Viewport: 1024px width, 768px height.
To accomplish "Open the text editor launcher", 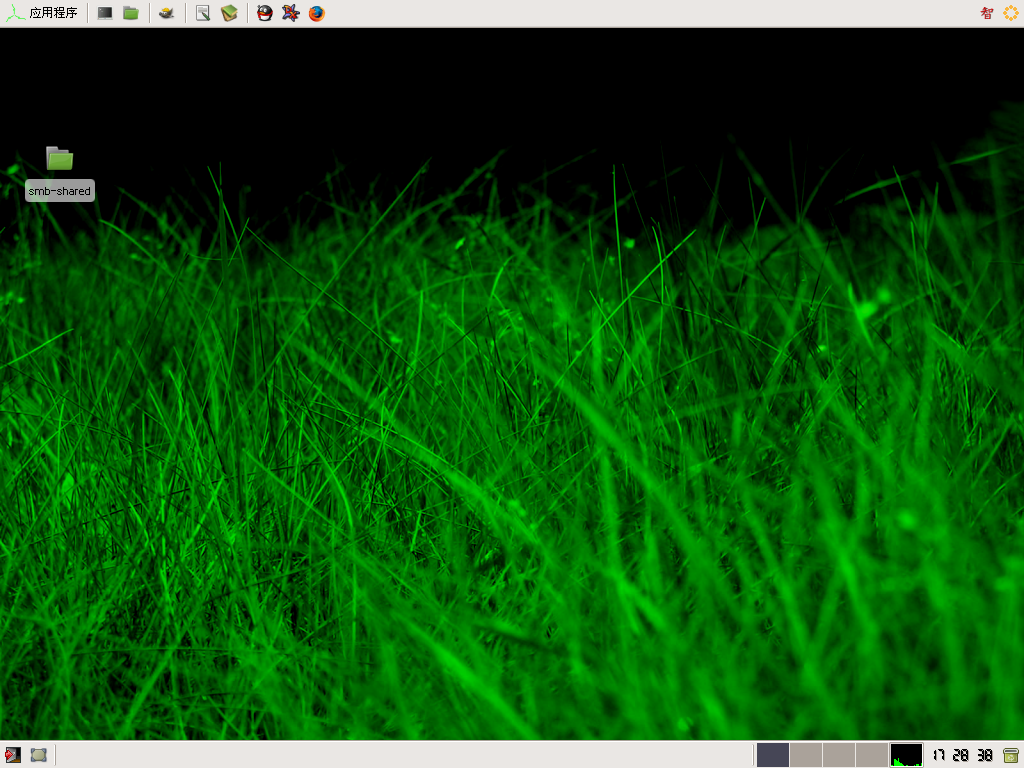I will [203, 13].
